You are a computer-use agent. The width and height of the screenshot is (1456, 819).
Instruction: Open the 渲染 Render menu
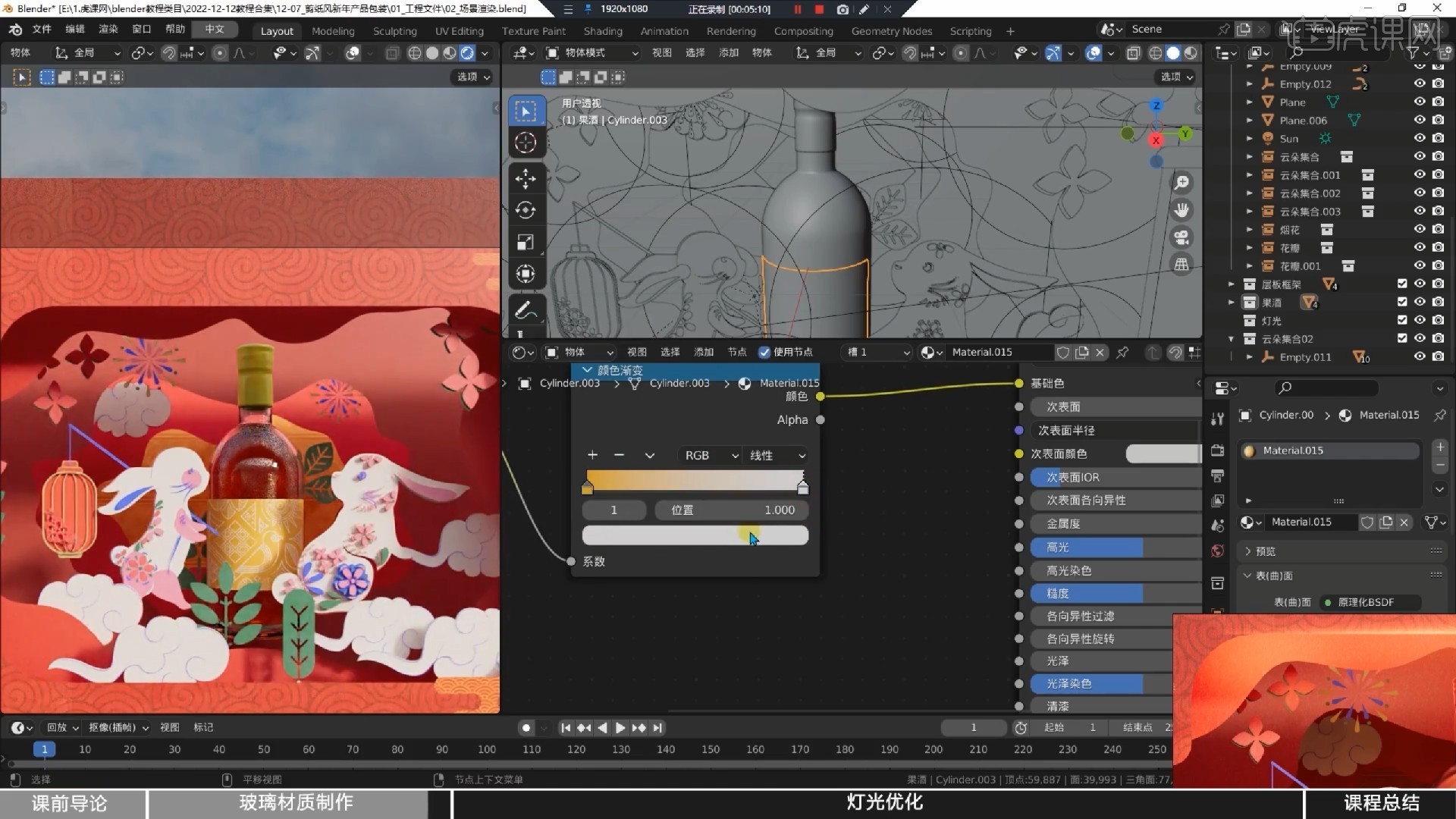pyautogui.click(x=108, y=29)
